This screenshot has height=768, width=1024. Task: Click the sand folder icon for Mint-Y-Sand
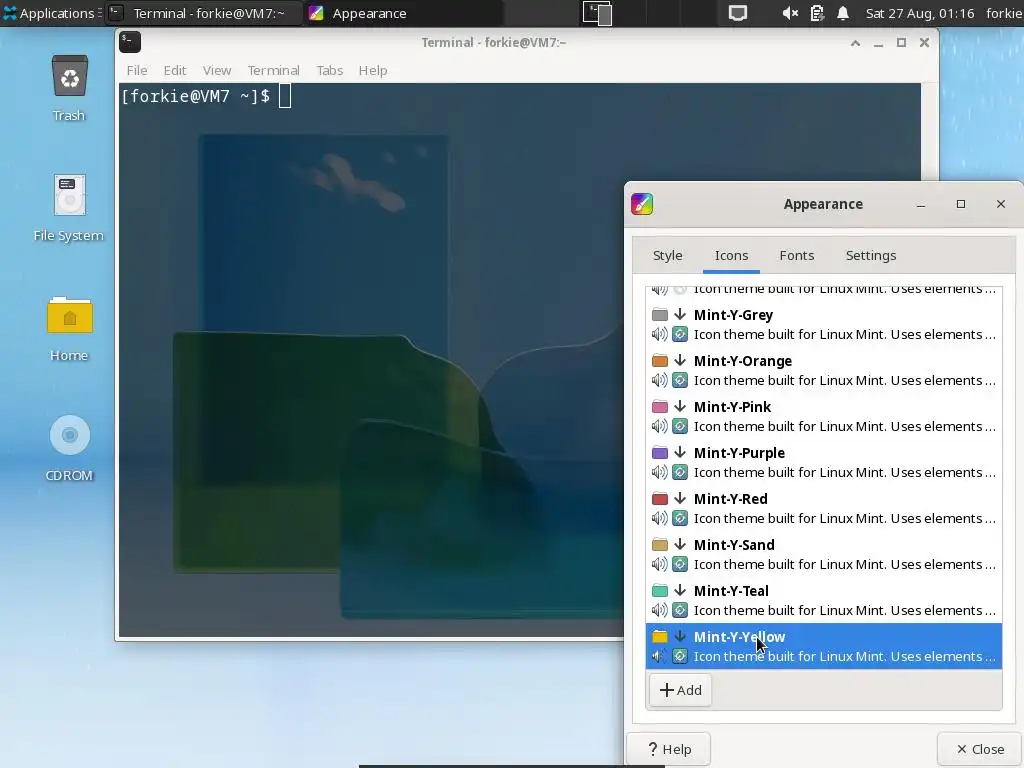[x=660, y=545]
